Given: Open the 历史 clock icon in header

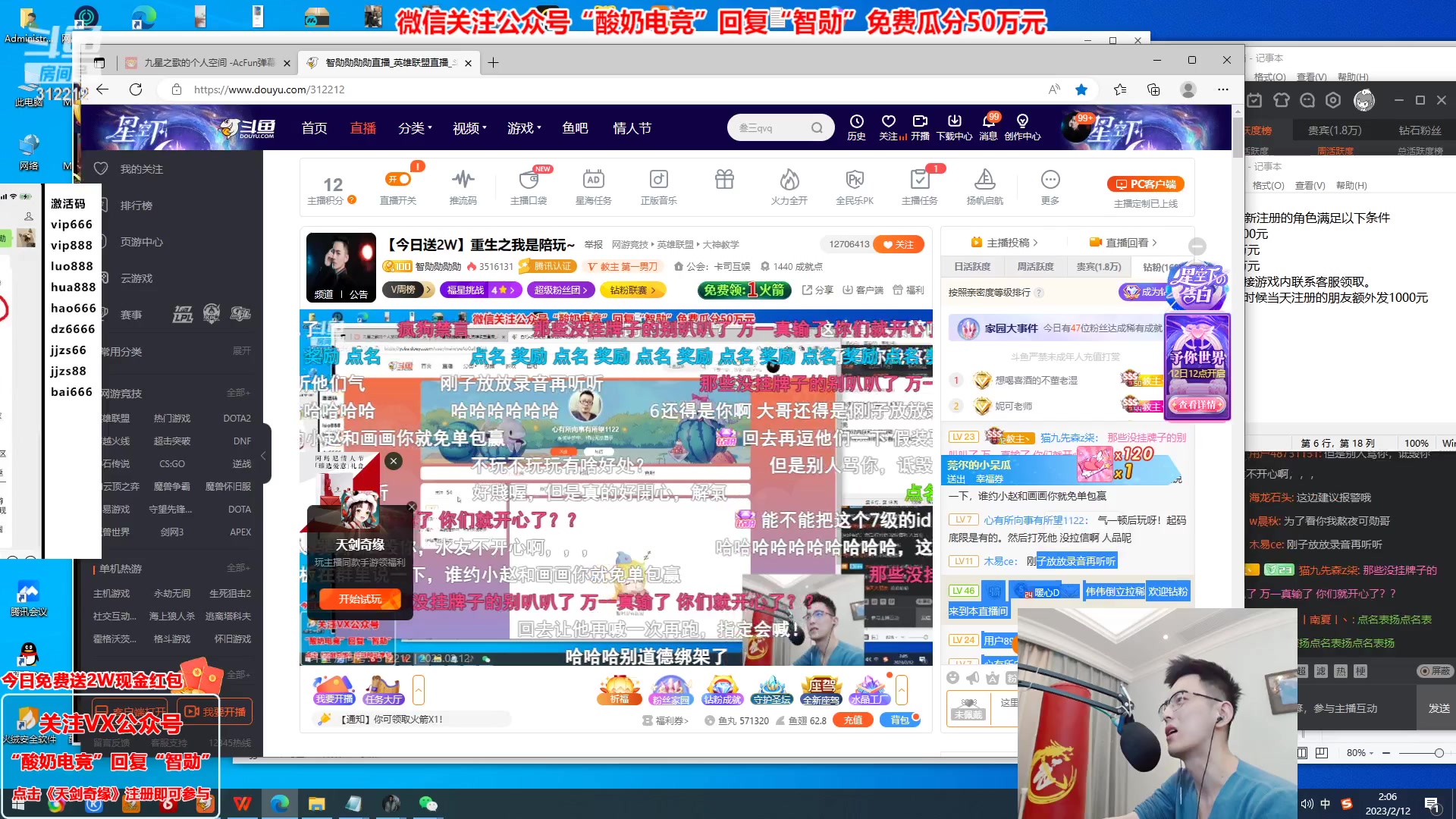Looking at the screenshot, I should pos(856,127).
